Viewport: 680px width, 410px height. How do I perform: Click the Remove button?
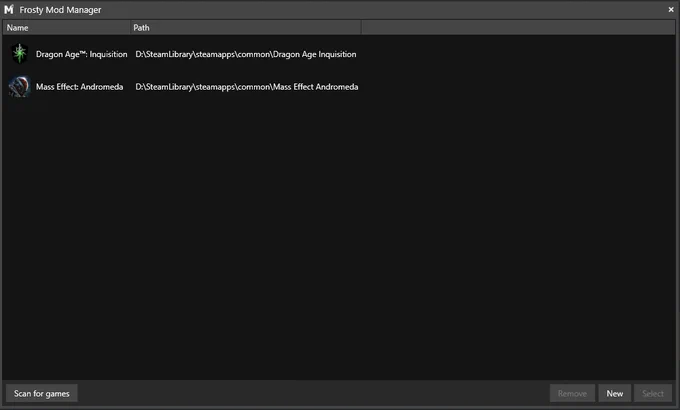pos(572,394)
